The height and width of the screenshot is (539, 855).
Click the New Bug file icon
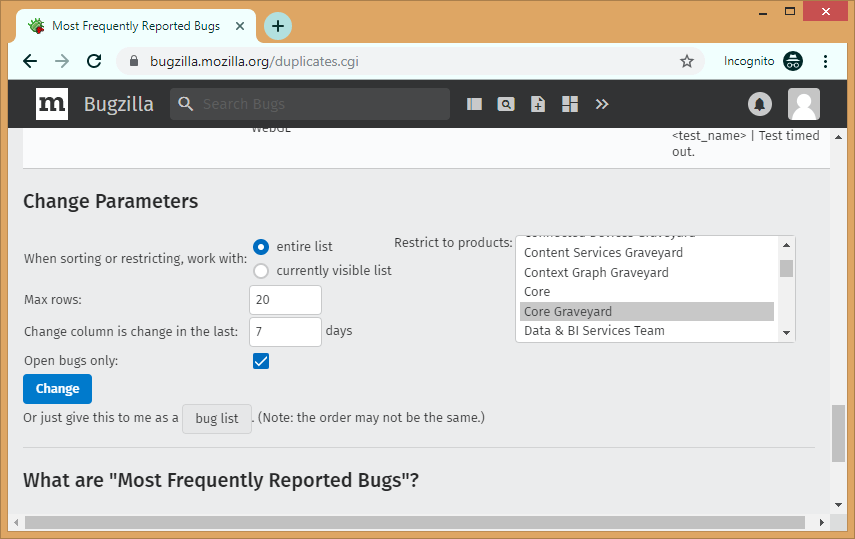[x=538, y=104]
